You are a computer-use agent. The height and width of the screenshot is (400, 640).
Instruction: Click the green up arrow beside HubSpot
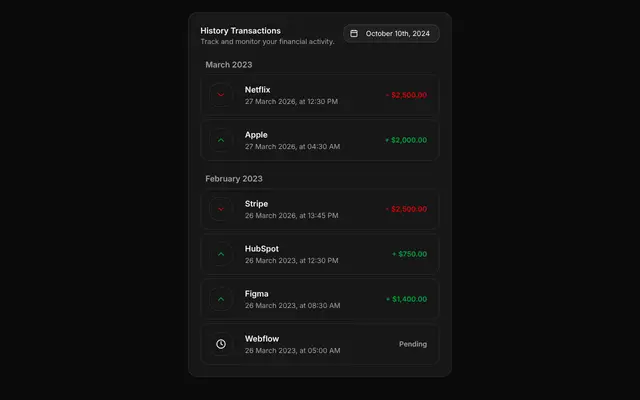point(221,254)
